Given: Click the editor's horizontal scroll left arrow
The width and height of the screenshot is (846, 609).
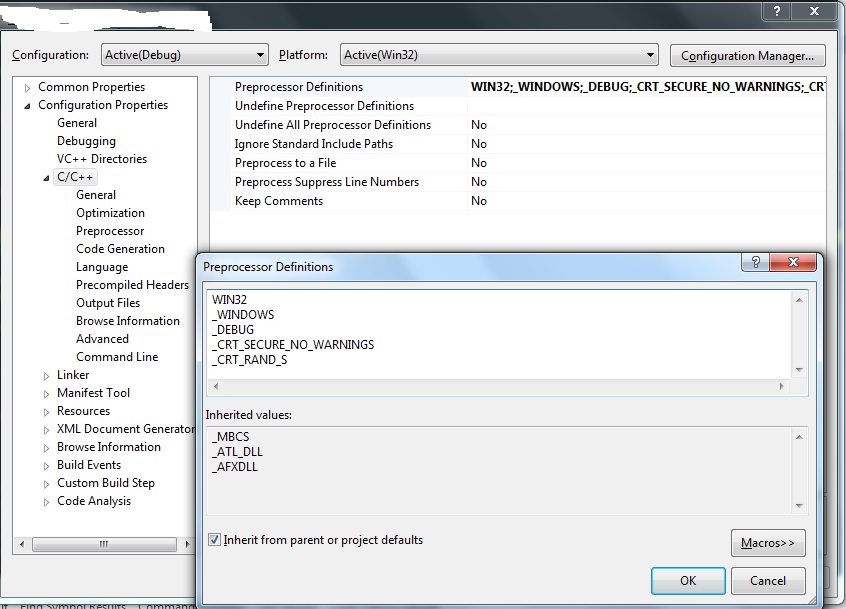Looking at the screenshot, I should tap(216, 386).
